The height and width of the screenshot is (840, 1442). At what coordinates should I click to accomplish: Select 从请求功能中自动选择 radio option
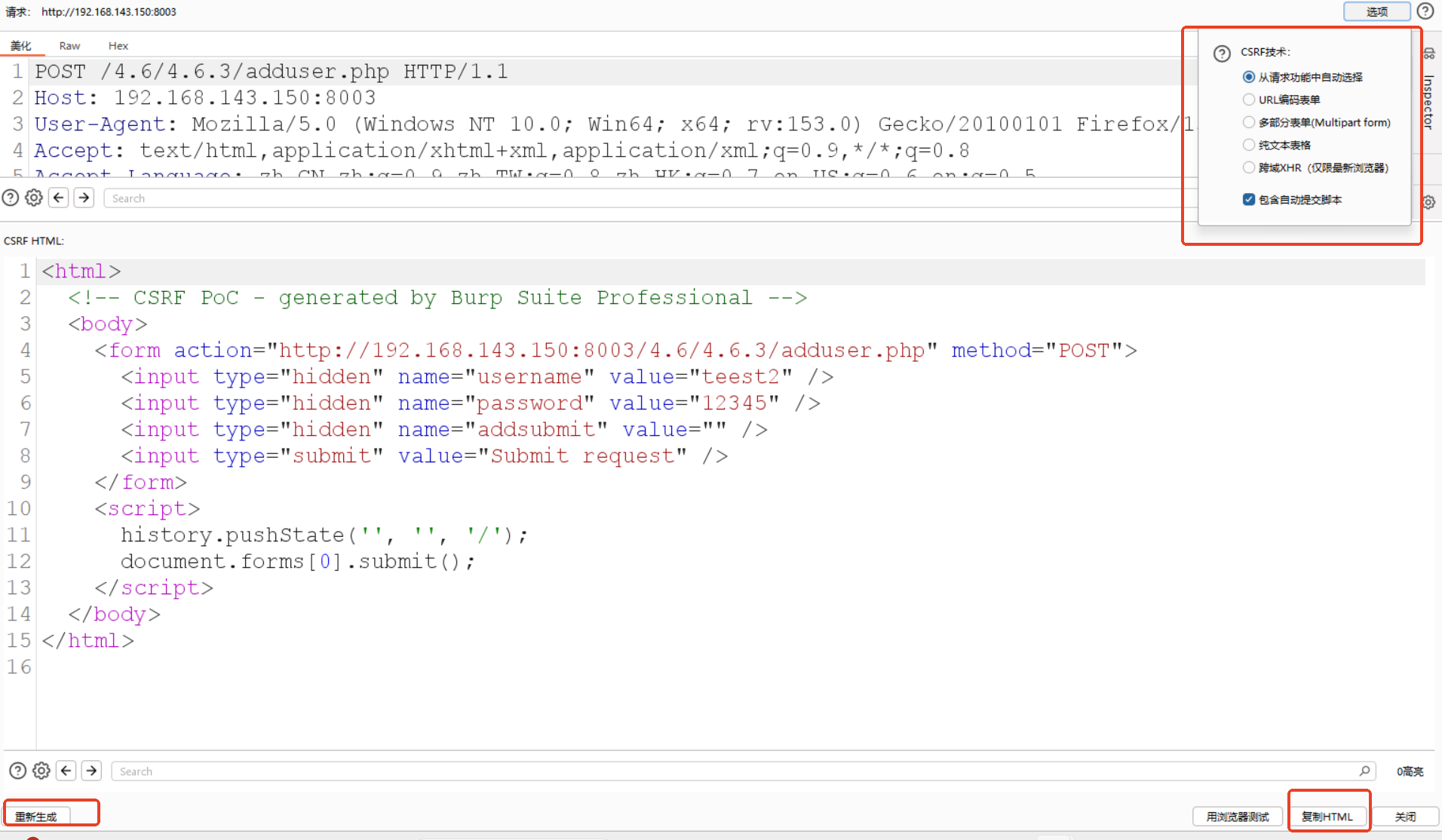[x=1249, y=77]
